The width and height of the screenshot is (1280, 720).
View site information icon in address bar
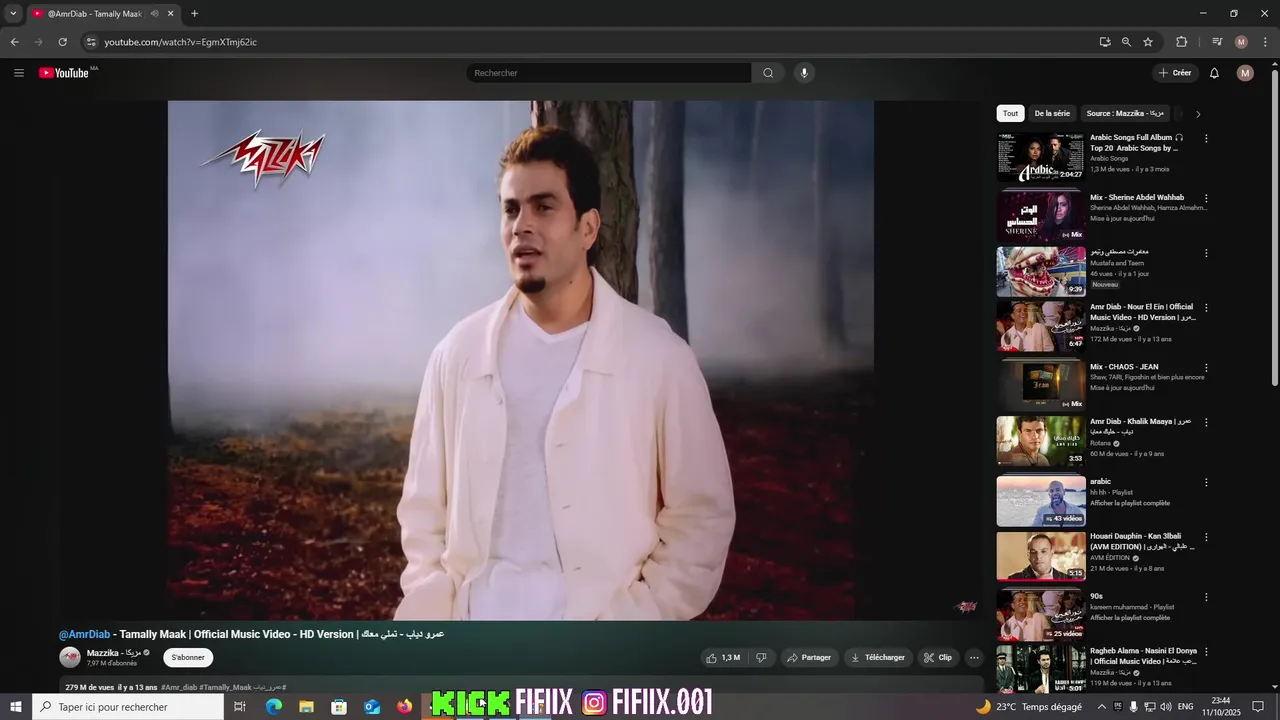(x=90, y=42)
